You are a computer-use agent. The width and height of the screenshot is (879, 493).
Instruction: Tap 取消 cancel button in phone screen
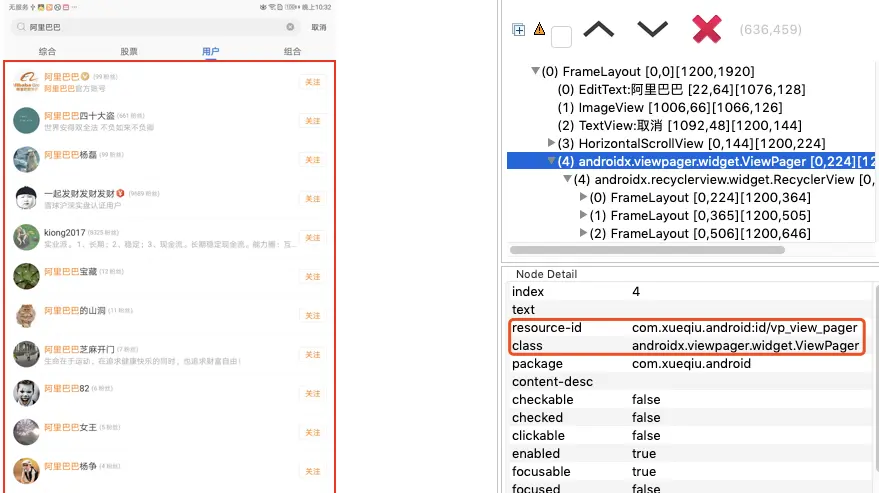pyautogui.click(x=318, y=27)
